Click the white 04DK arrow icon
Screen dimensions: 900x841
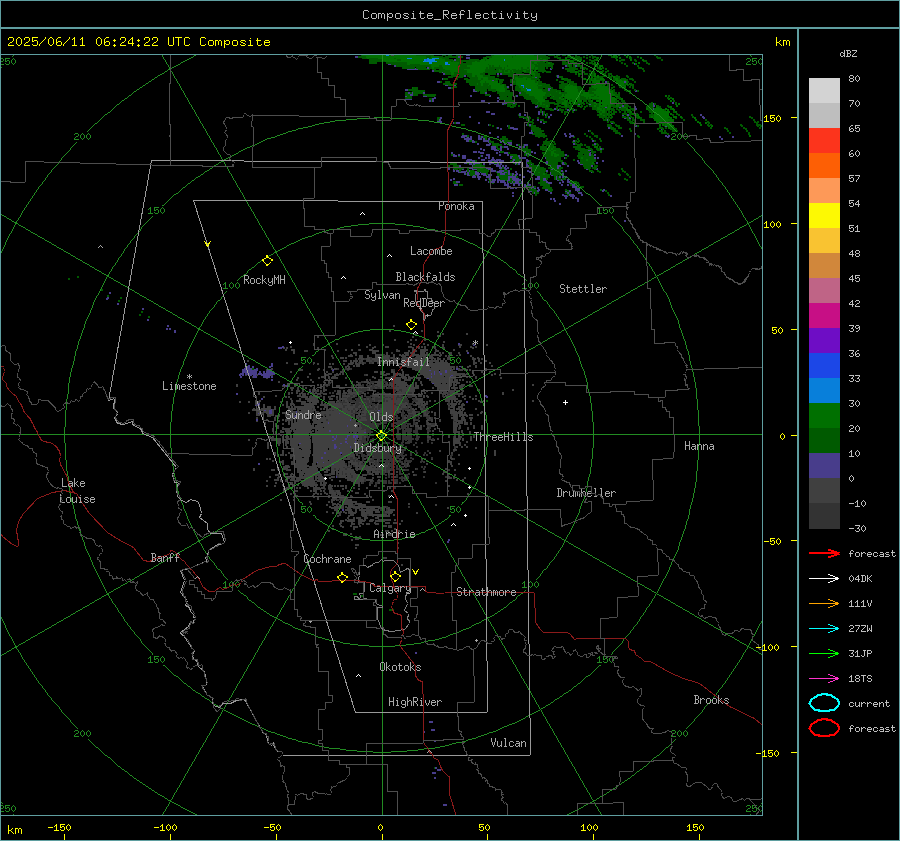tap(824, 579)
